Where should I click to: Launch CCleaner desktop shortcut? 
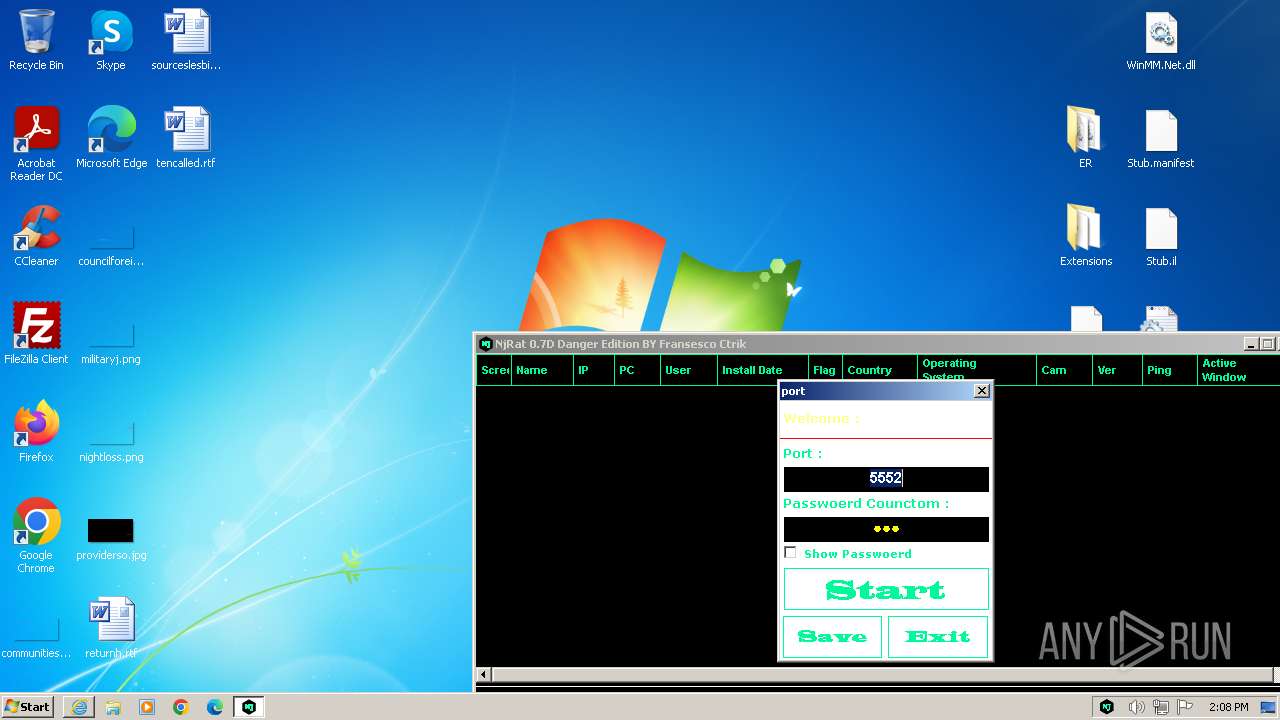[36, 236]
